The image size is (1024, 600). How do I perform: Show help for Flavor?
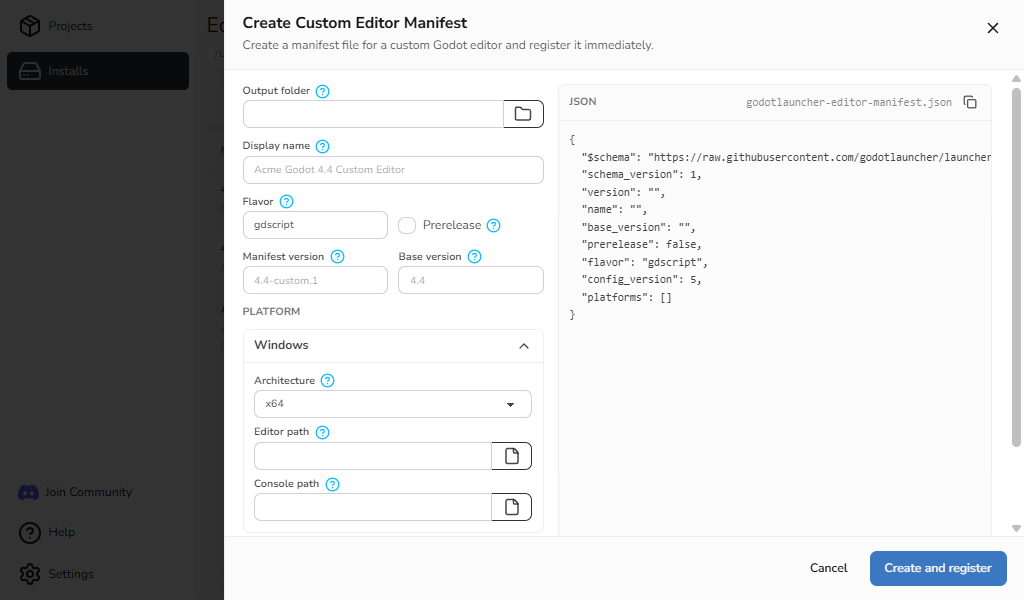286,202
